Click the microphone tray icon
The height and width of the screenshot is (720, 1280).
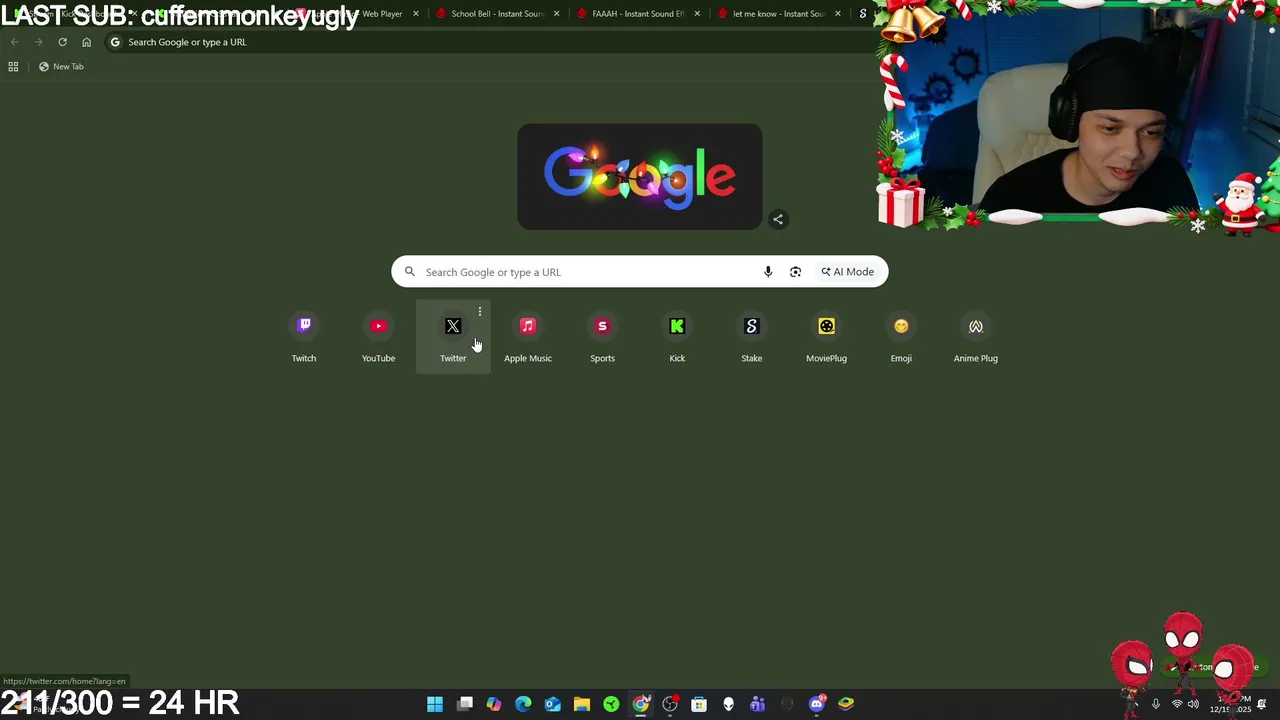coord(1156,704)
